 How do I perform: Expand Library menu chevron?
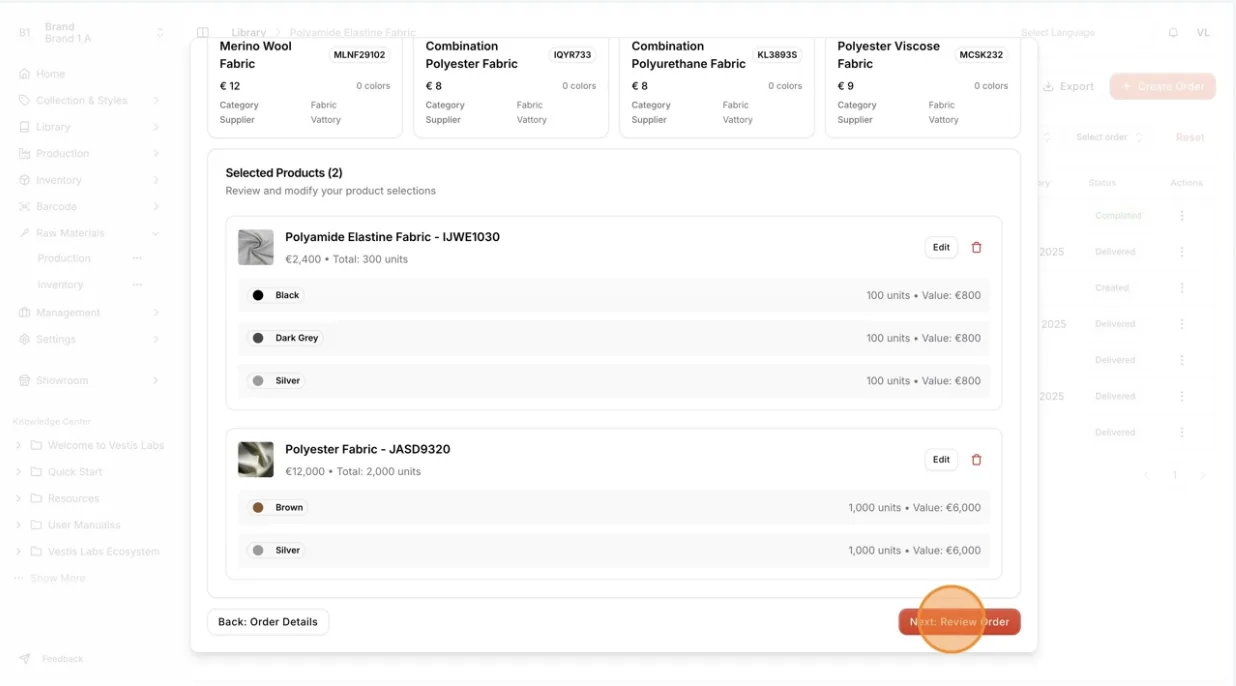[156, 127]
